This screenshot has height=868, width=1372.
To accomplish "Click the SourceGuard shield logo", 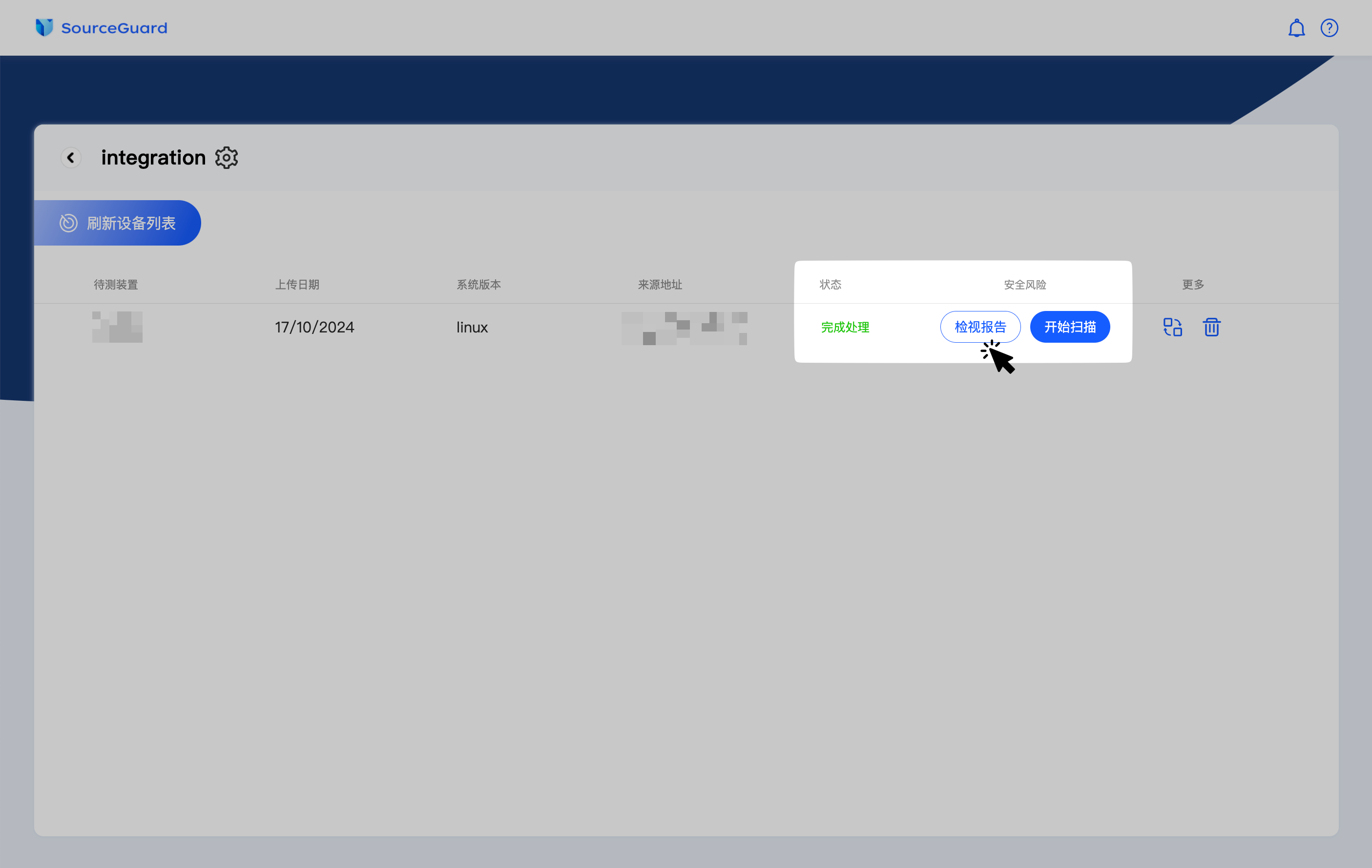I will tap(44, 27).
